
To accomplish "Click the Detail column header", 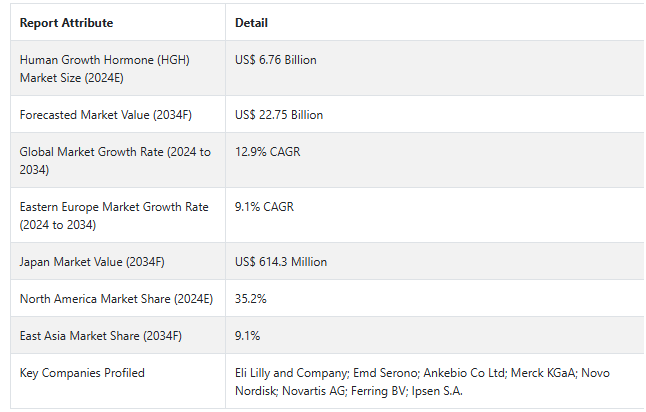I will 251,23.
